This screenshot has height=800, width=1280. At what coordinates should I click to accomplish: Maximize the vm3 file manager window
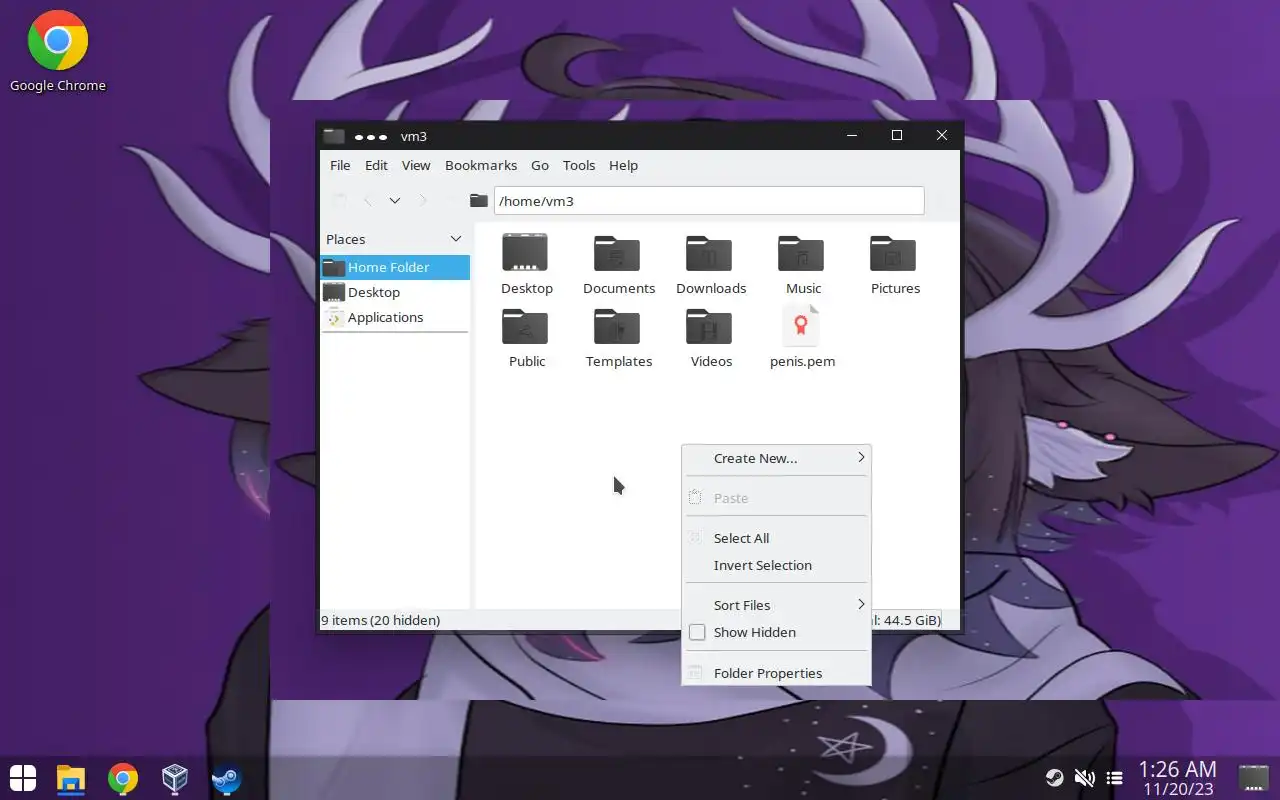click(897, 135)
